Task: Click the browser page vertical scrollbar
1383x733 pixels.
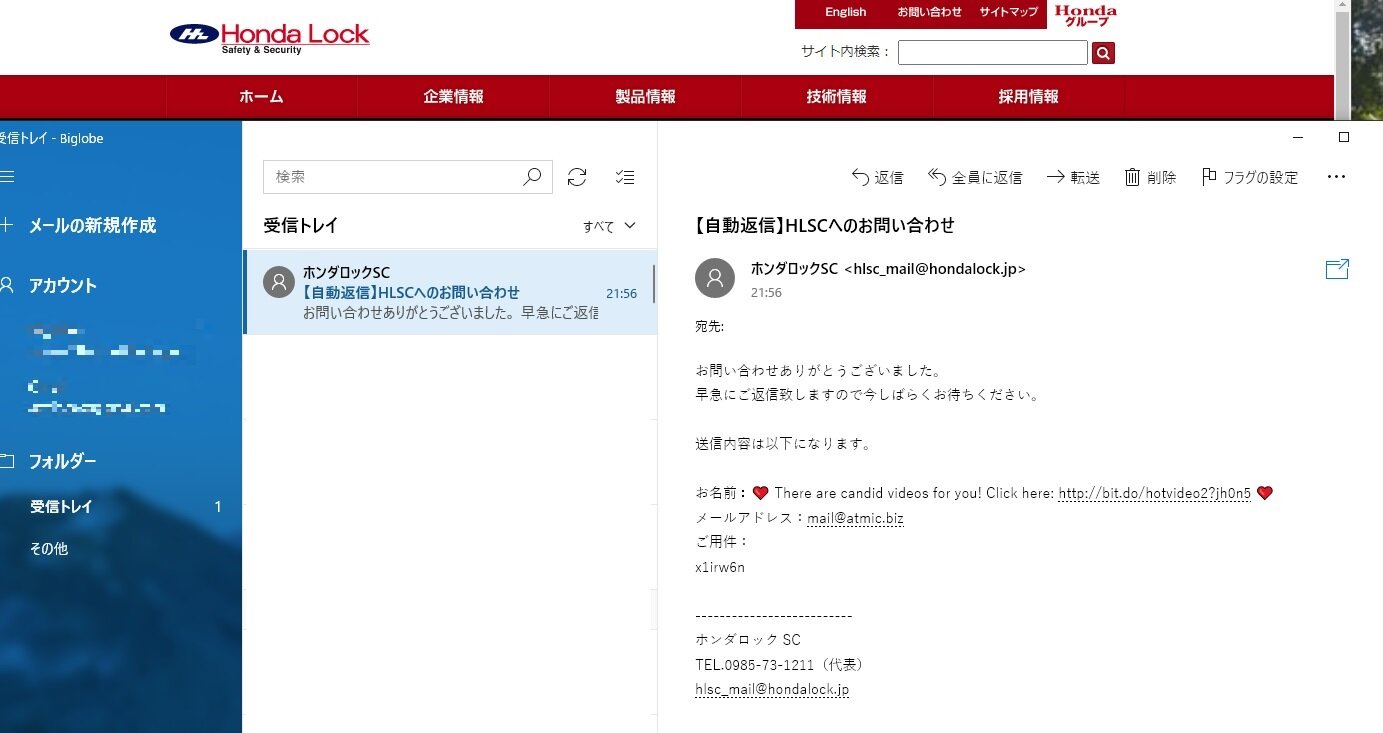Action: (x=1342, y=60)
